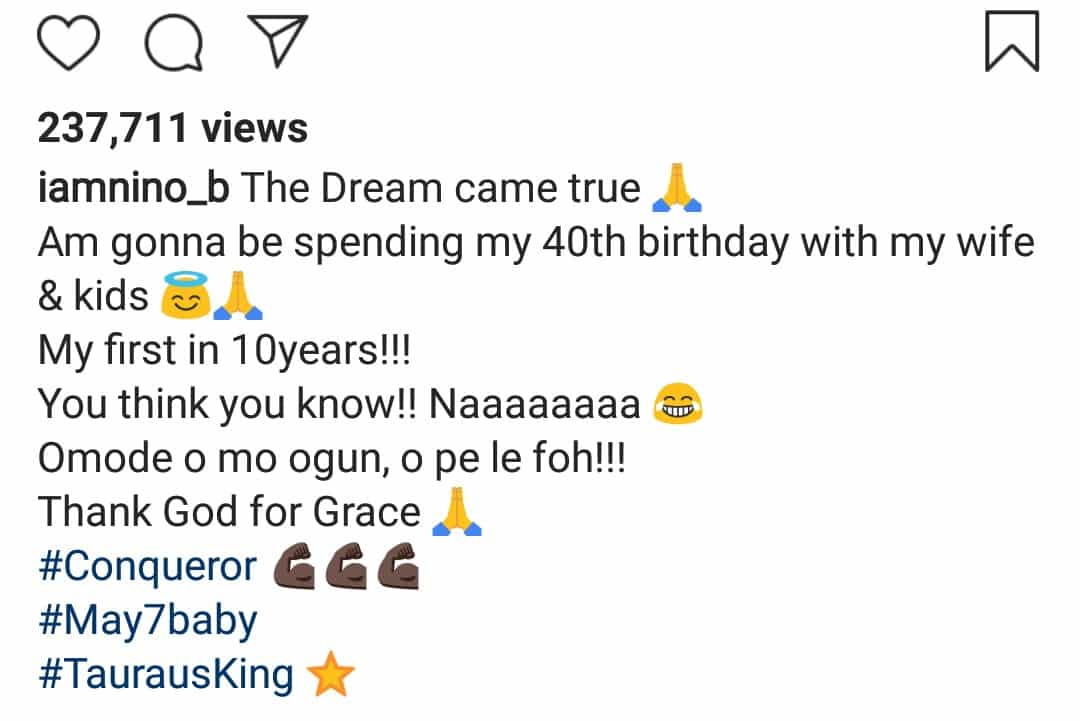Like the post with the heart icon

pyautogui.click(x=69, y=44)
